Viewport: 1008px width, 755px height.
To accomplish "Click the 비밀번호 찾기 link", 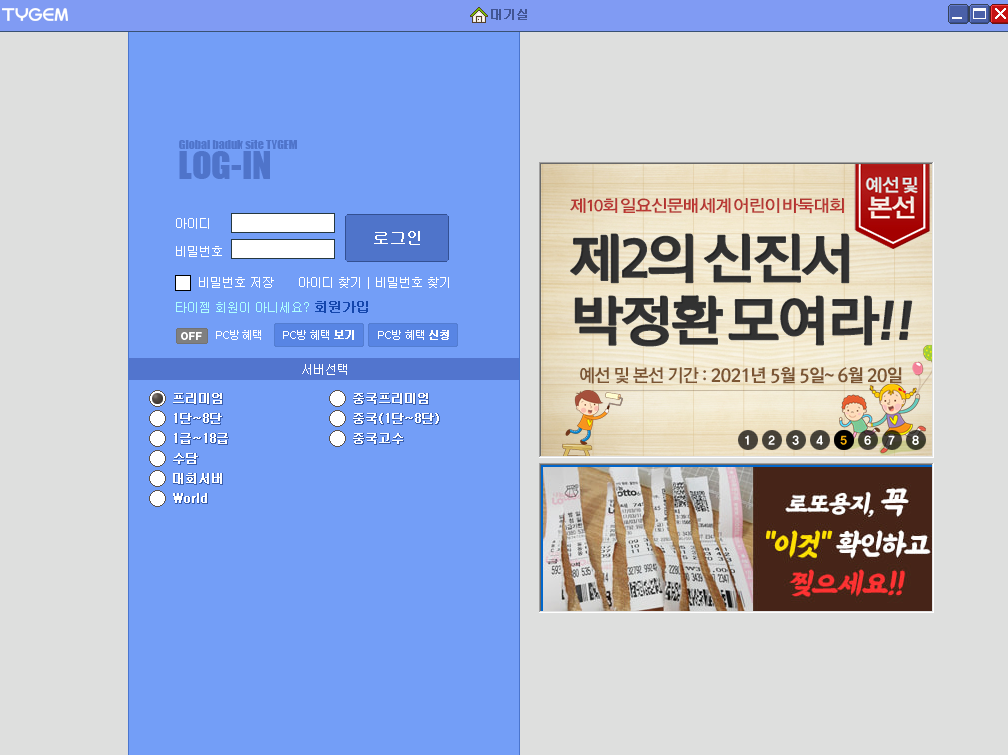I will 413,282.
